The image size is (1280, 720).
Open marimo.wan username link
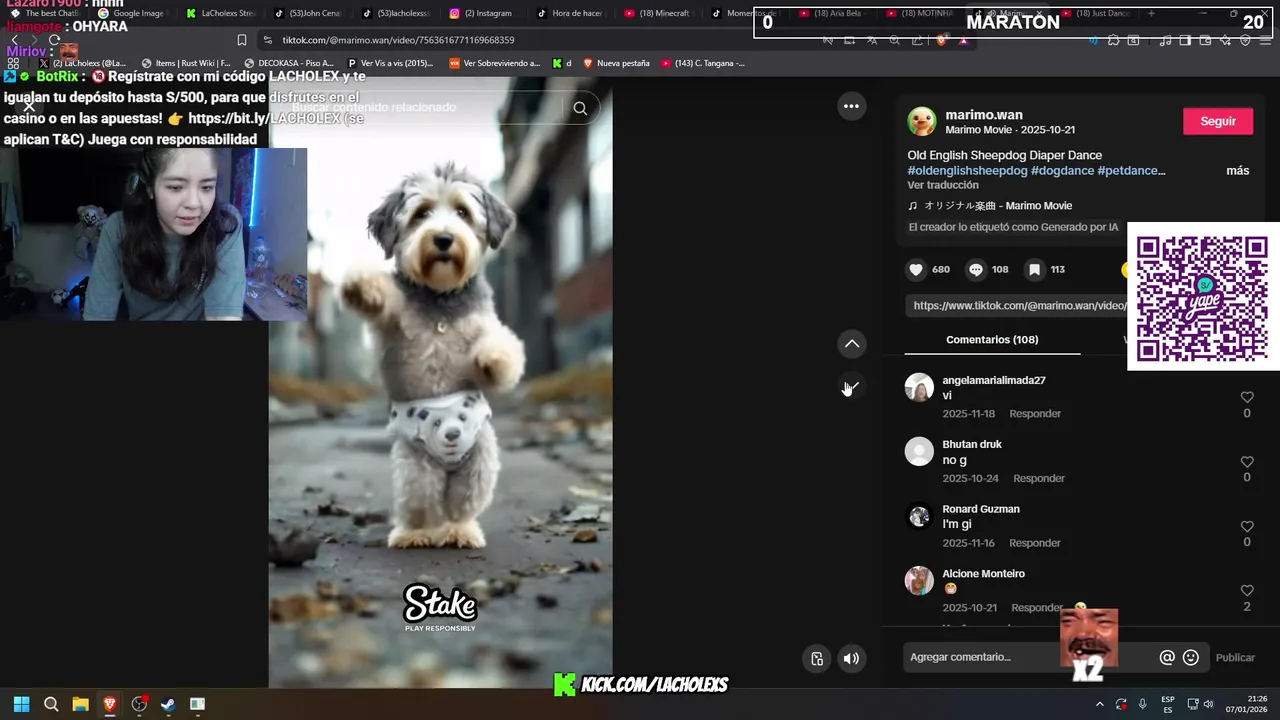click(x=982, y=115)
